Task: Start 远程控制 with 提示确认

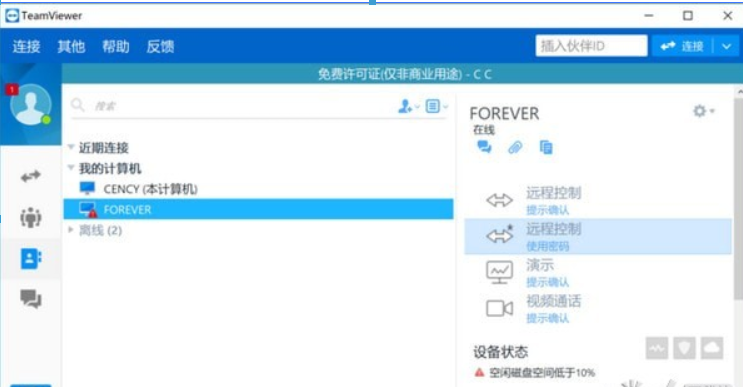Action: click(598, 200)
